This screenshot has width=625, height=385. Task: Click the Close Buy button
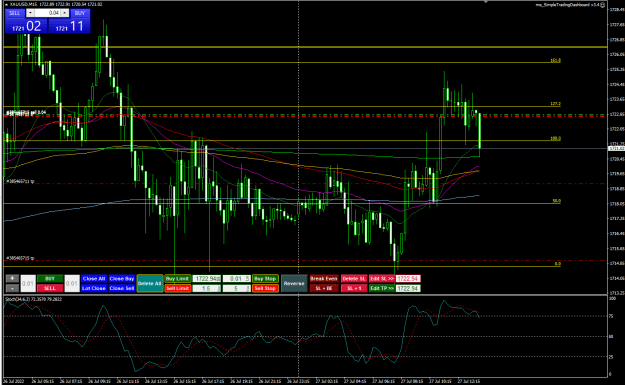tap(122, 279)
